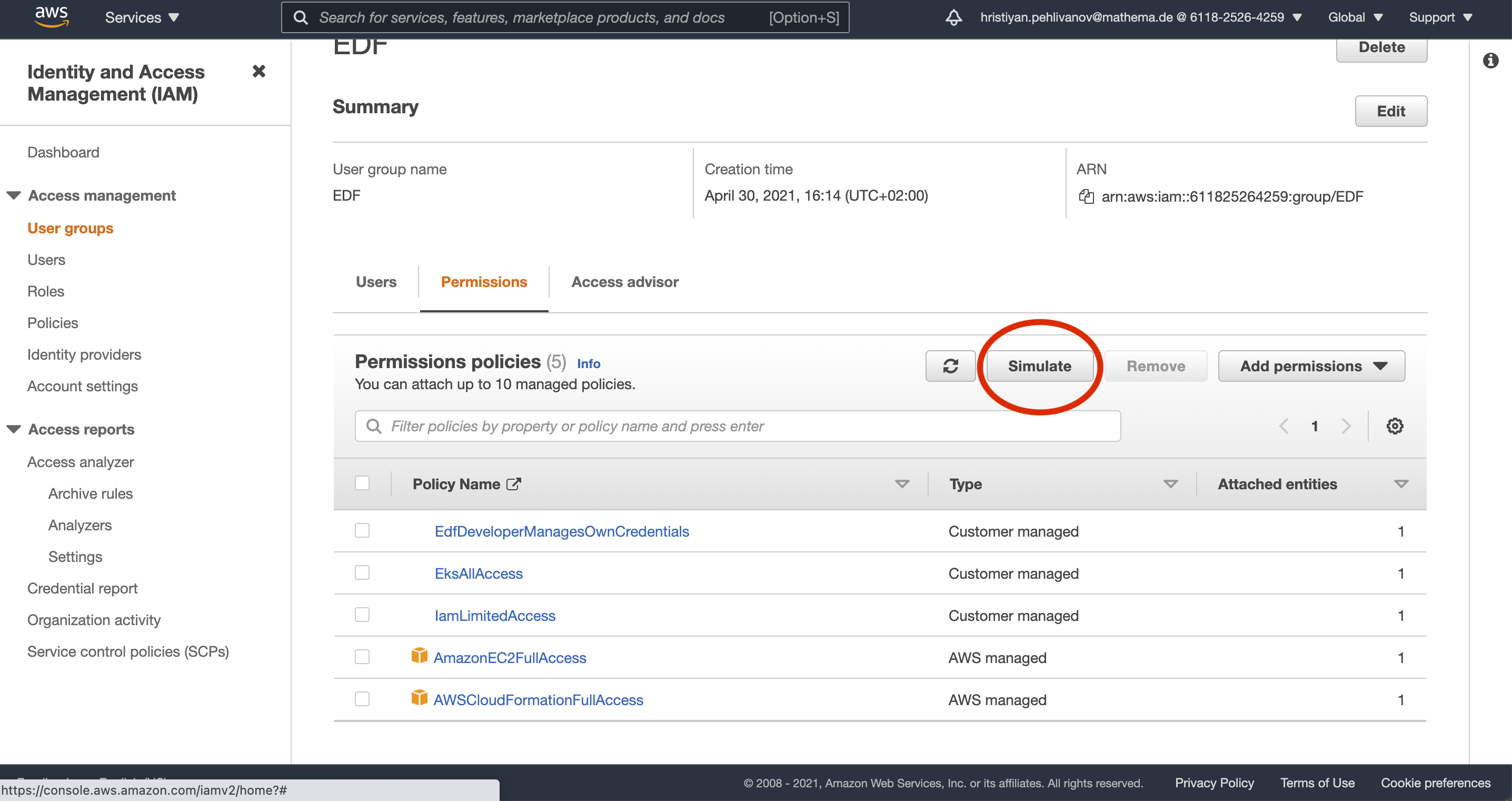
Task: Open the Services menu
Action: pos(141,17)
